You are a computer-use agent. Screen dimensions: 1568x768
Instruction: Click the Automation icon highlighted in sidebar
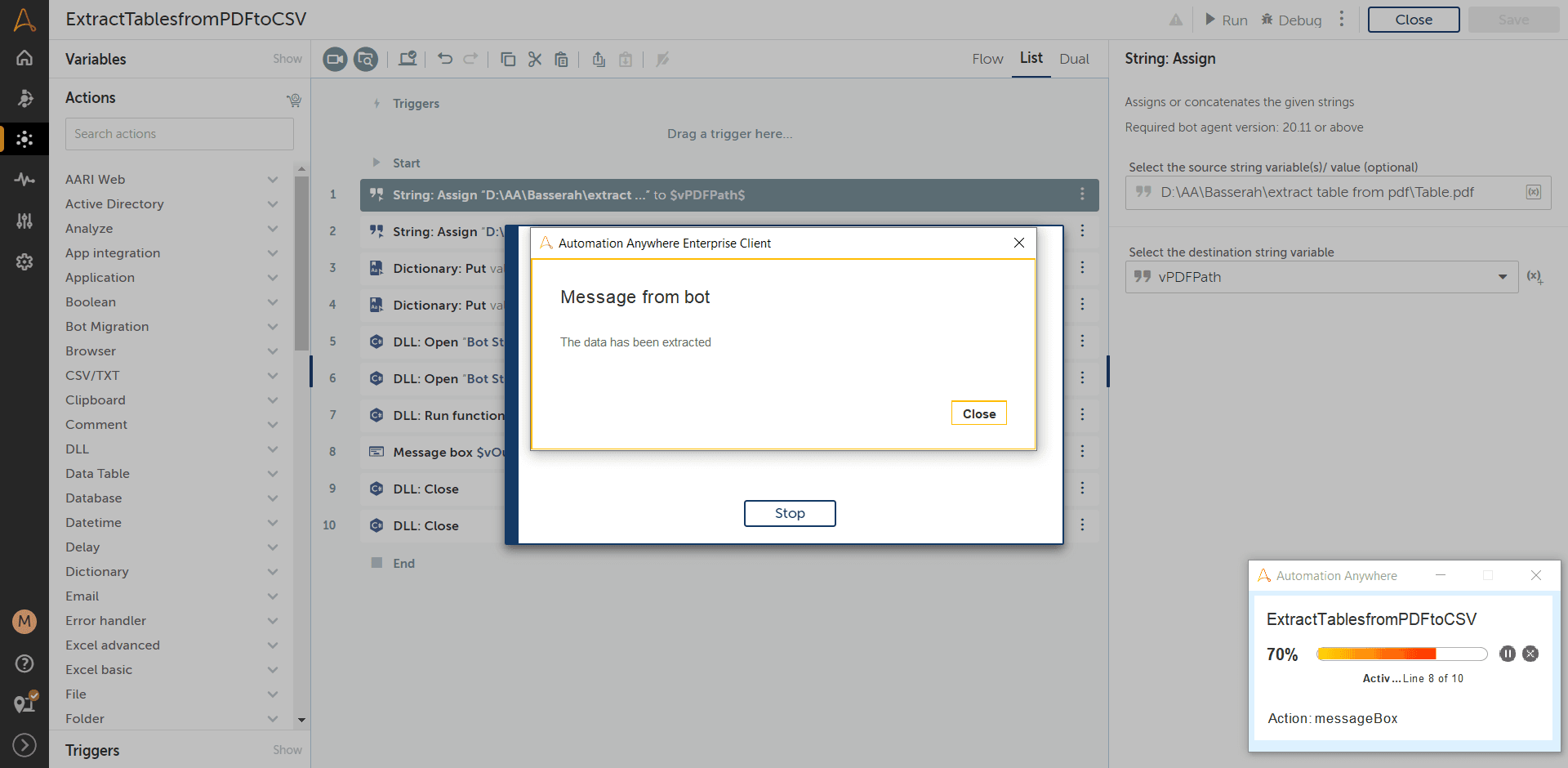tap(24, 139)
